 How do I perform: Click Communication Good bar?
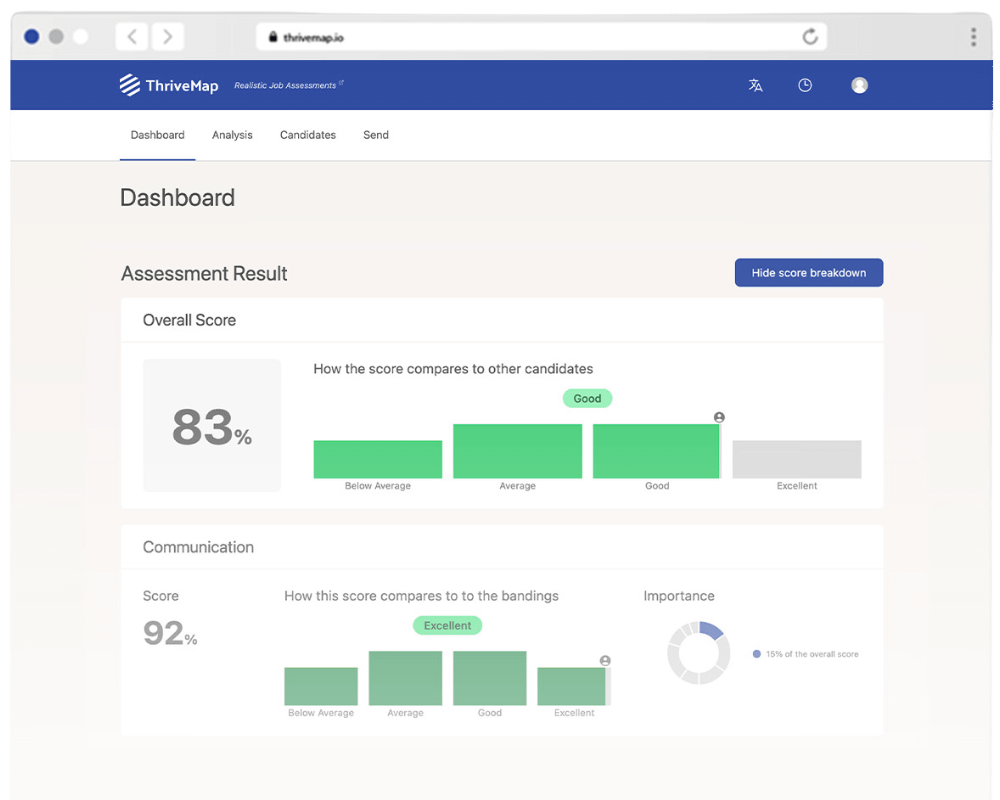490,678
